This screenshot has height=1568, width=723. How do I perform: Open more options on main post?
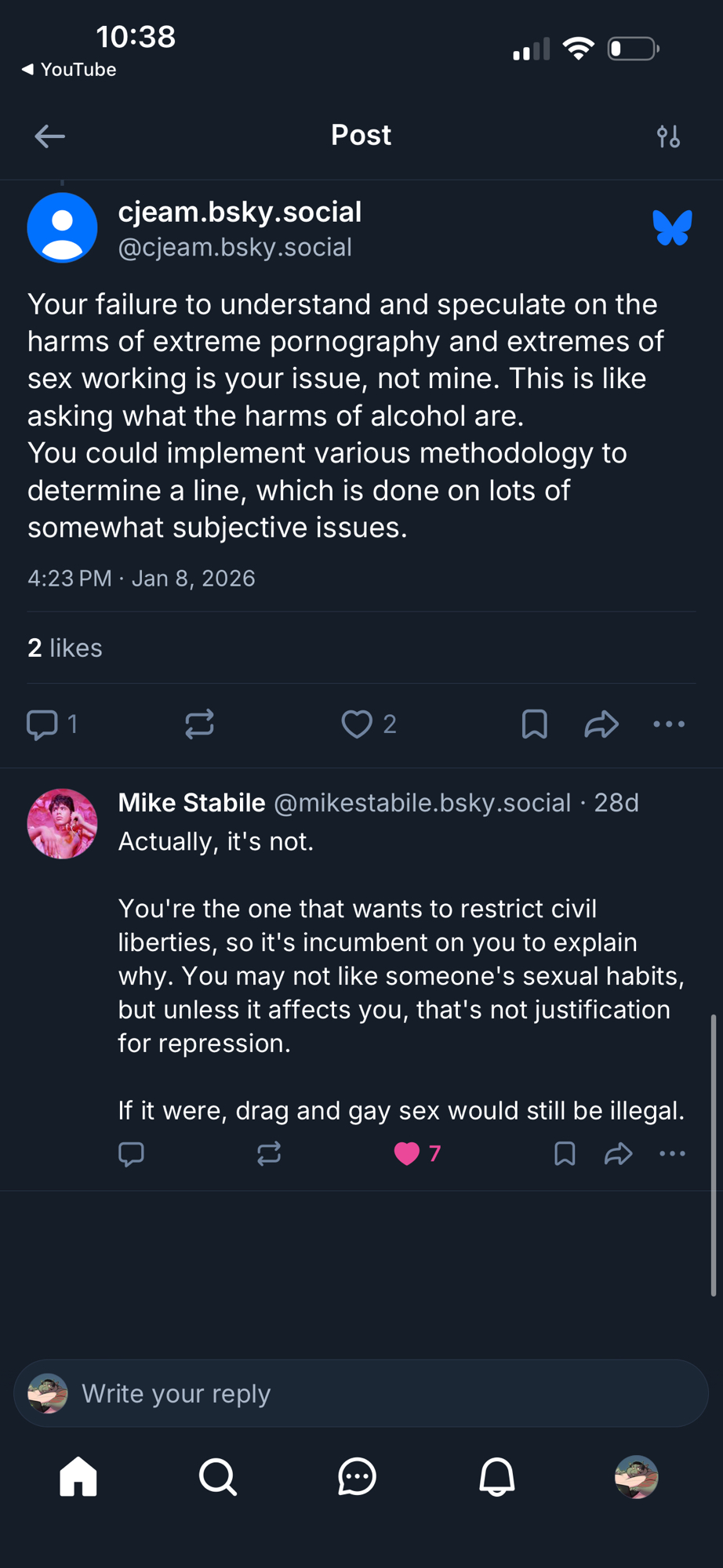click(669, 724)
